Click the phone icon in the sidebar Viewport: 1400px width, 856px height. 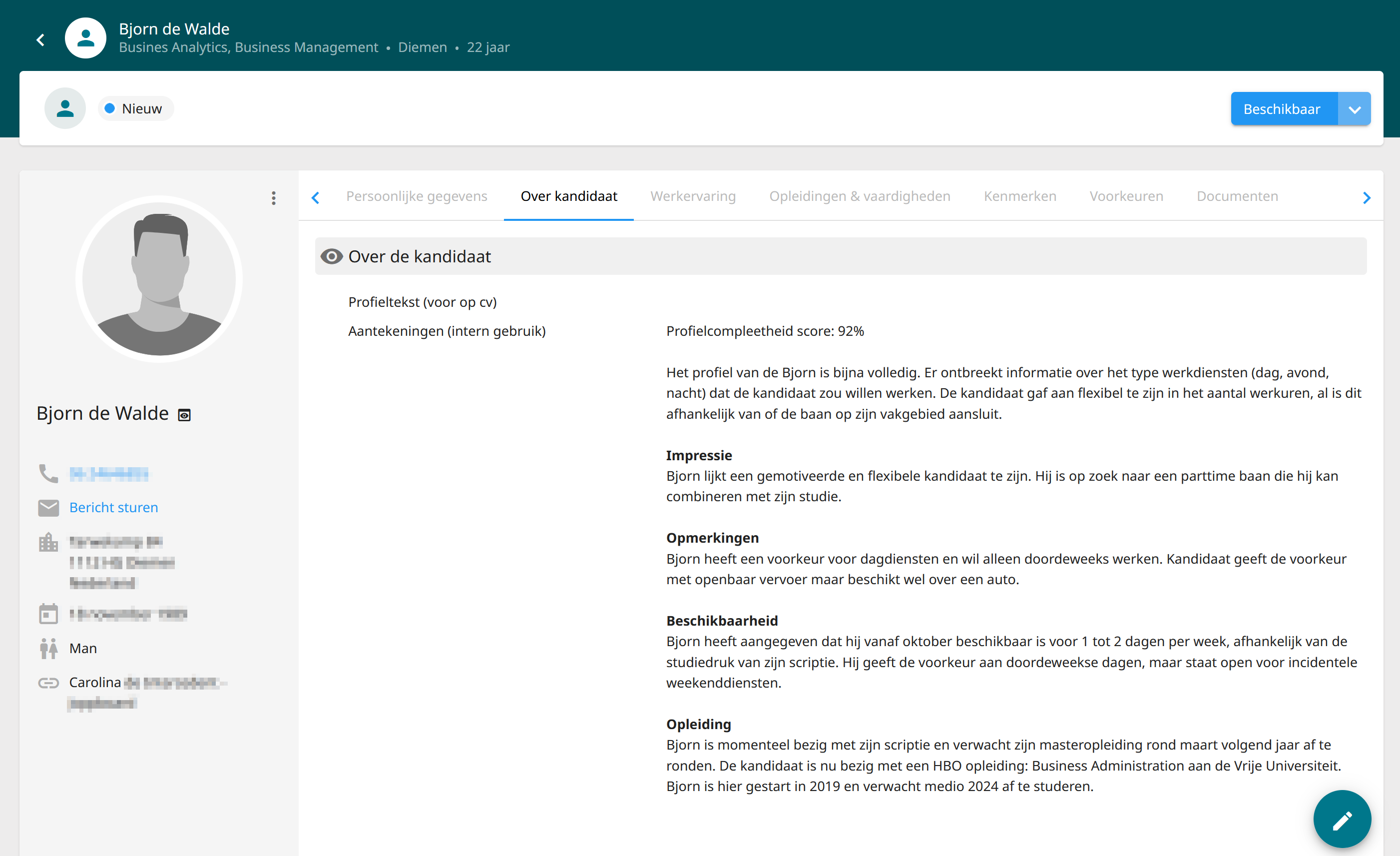pos(49,473)
